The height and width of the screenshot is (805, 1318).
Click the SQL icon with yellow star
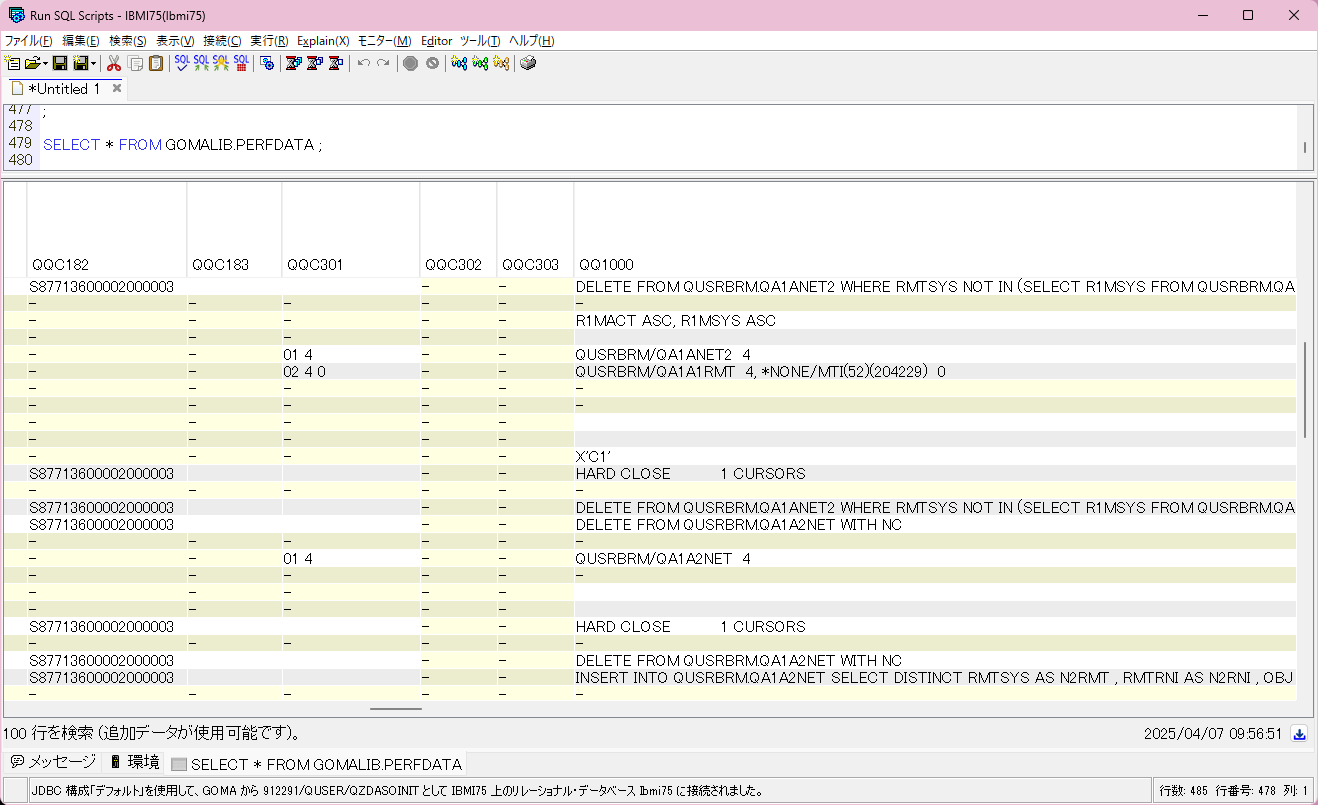click(x=221, y=63)
